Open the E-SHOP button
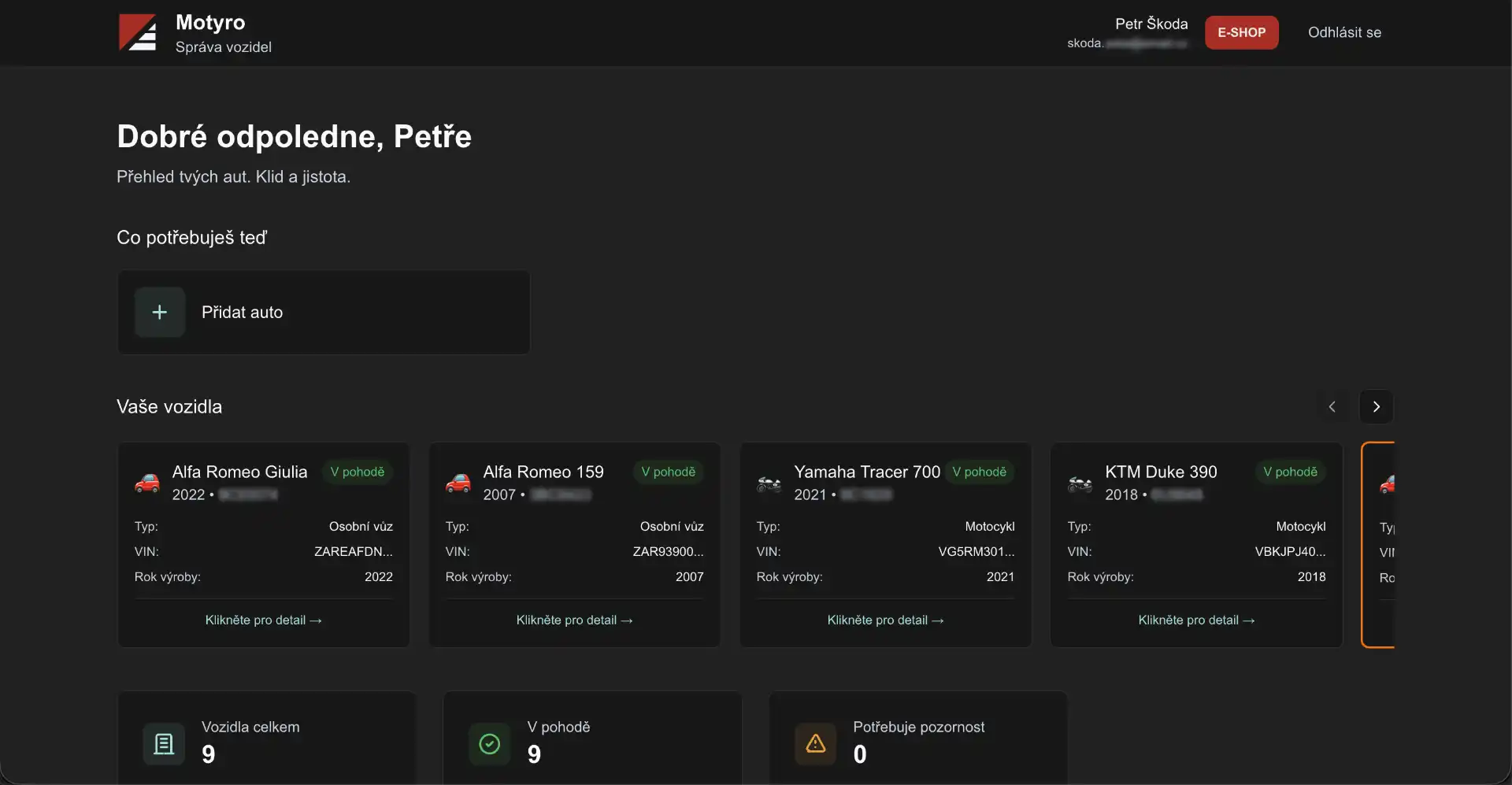 click(1241, 33)
